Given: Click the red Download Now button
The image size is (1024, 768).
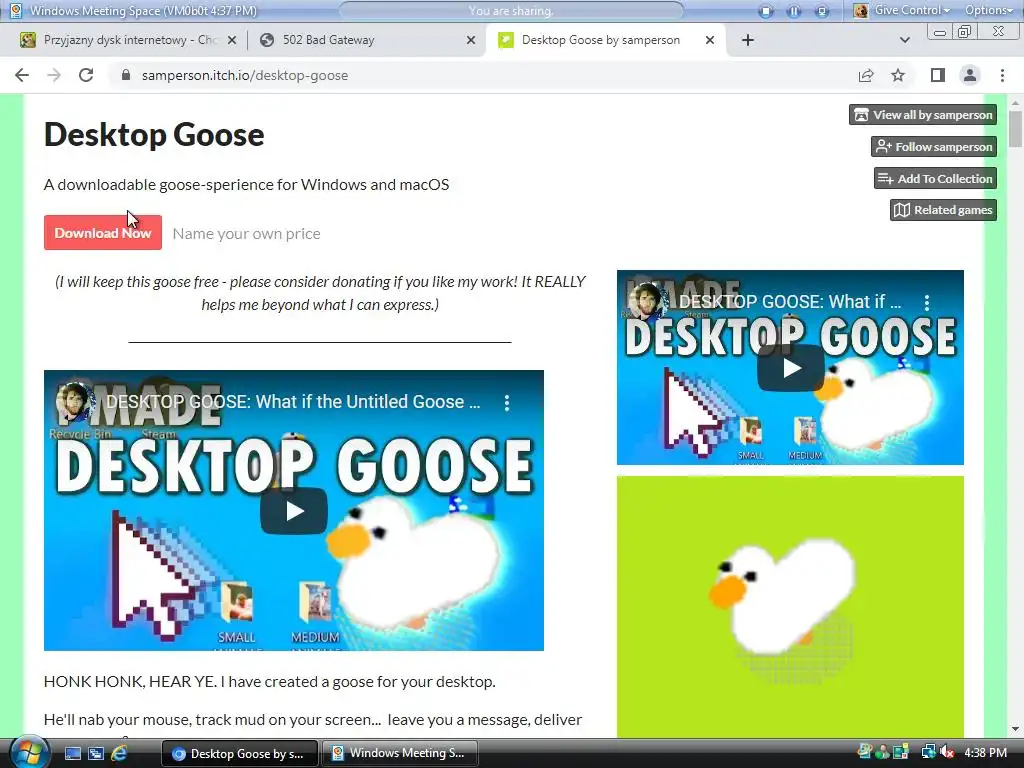Looking at the screenshot, I should [103, 232].
